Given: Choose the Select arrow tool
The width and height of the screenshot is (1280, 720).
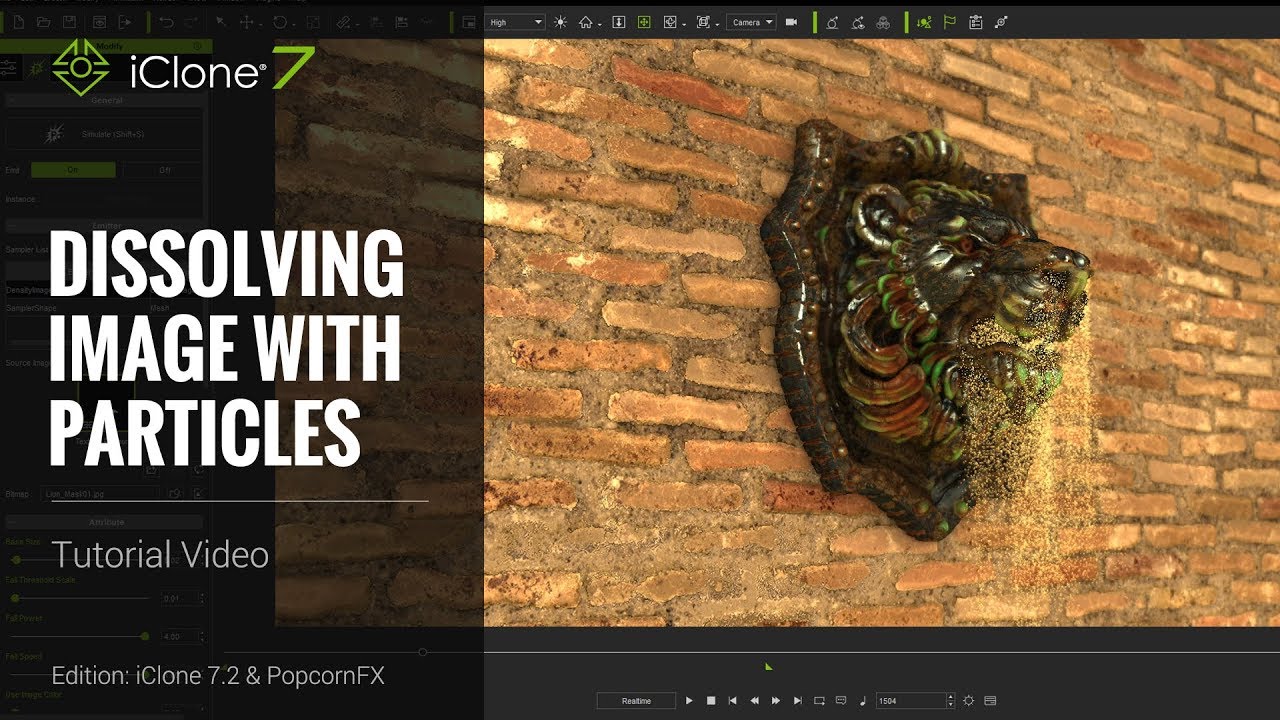Looking at the screenshot, I should point(221,22).
